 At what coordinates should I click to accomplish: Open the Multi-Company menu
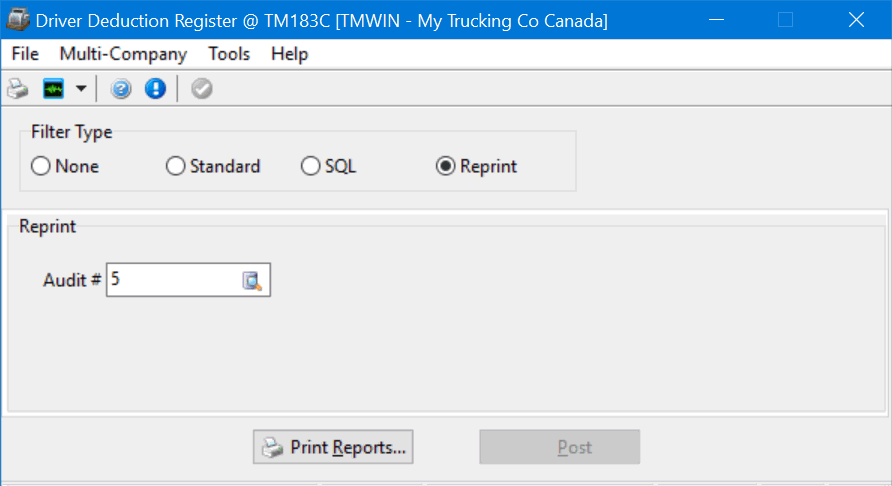pos(123,54)
